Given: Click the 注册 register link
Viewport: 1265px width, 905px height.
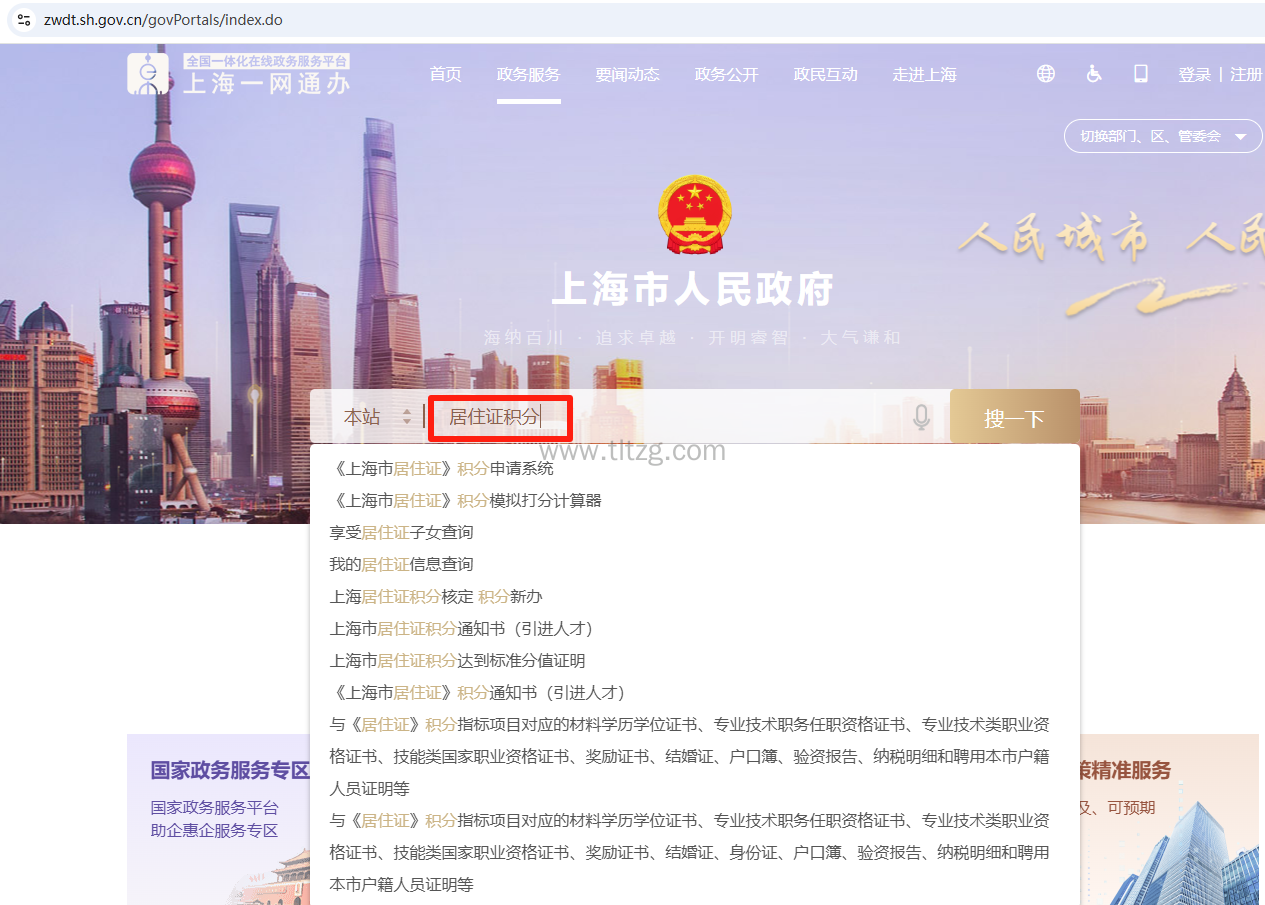Looking at the screenshot, I should [1245, 75].
